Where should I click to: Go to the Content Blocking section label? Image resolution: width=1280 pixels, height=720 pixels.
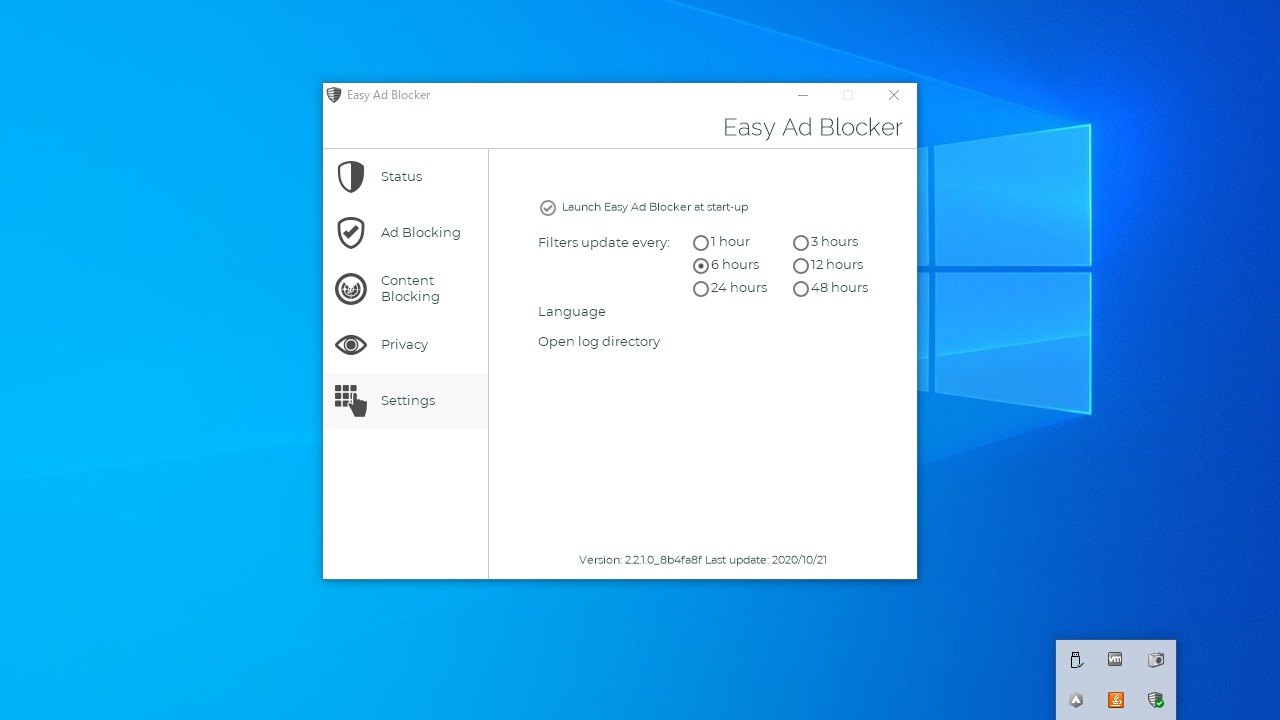pos(410,289)
